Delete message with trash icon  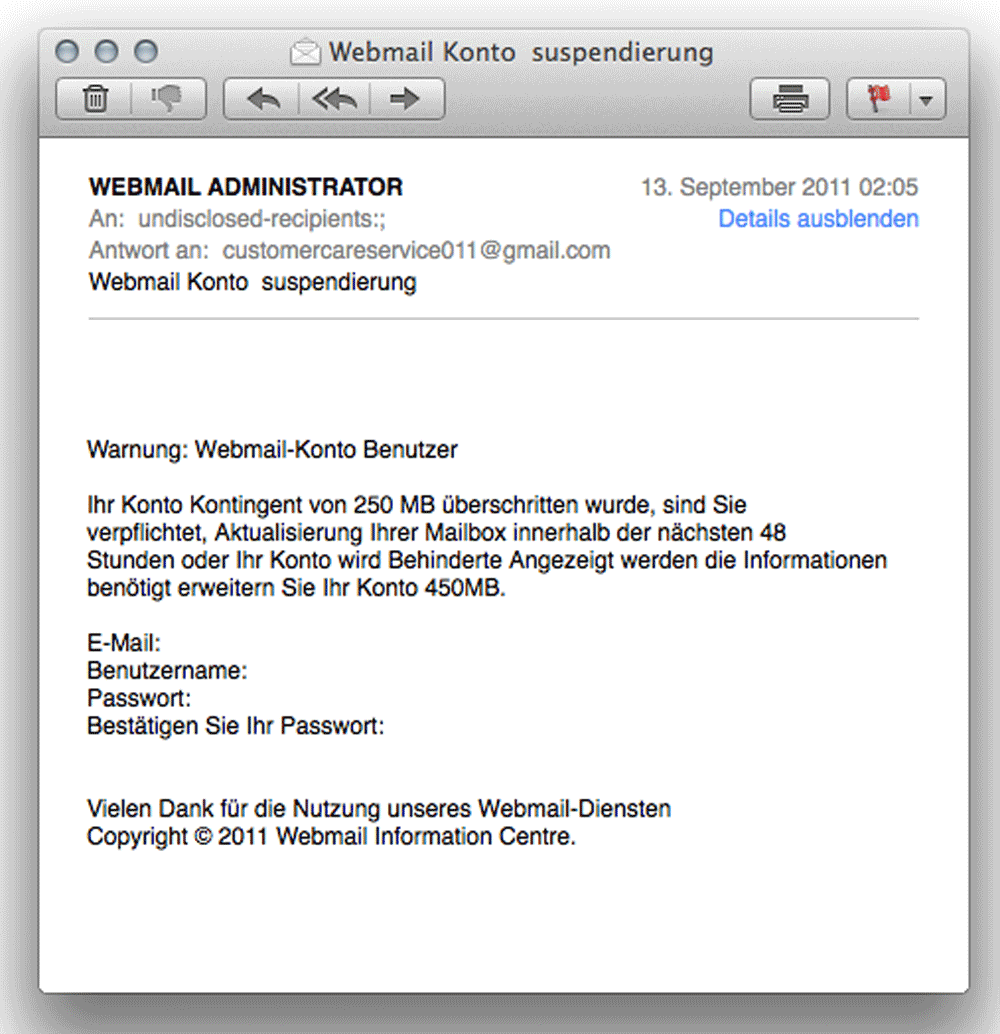[x=94, y=99]
